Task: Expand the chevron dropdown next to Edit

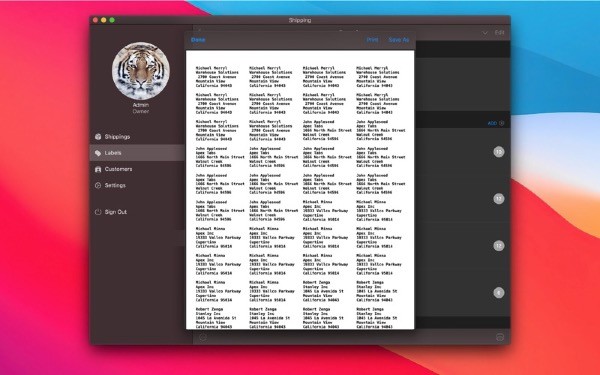Action: pos(485,33)
